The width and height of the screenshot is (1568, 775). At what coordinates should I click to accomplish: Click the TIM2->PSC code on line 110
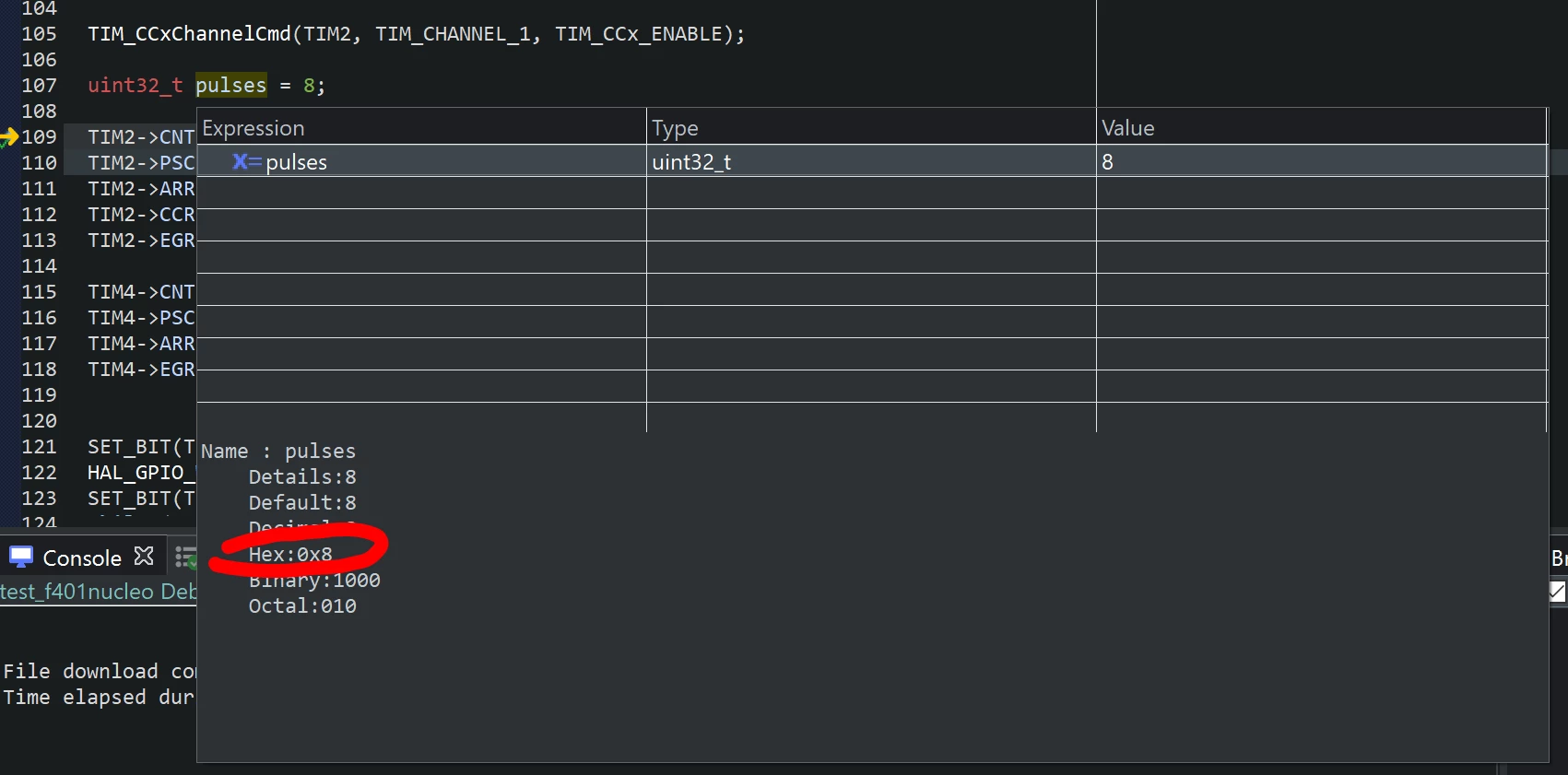pyautogui.click(x=141, y=163)
